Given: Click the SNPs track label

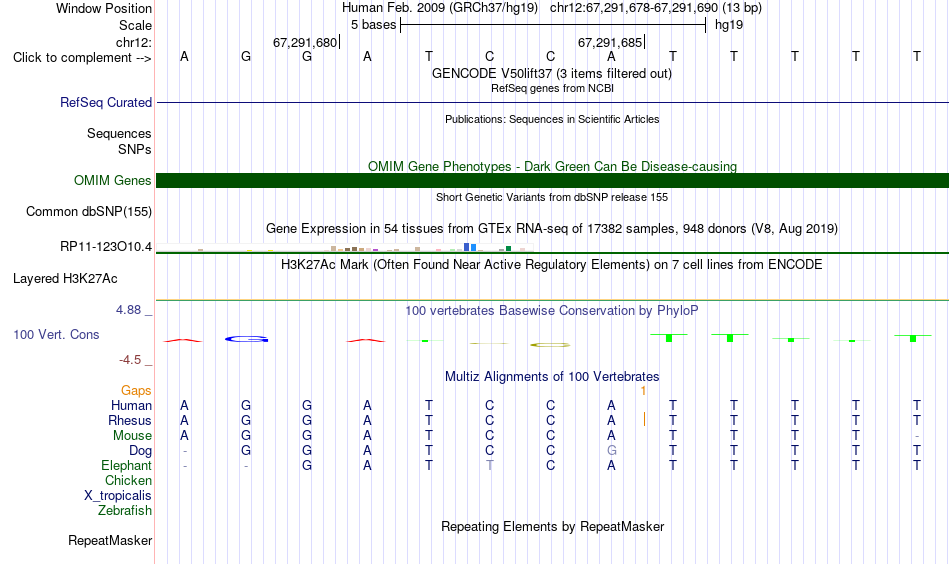Looking at the screenshot, I should pyautogui.click(x=135, y=149).
